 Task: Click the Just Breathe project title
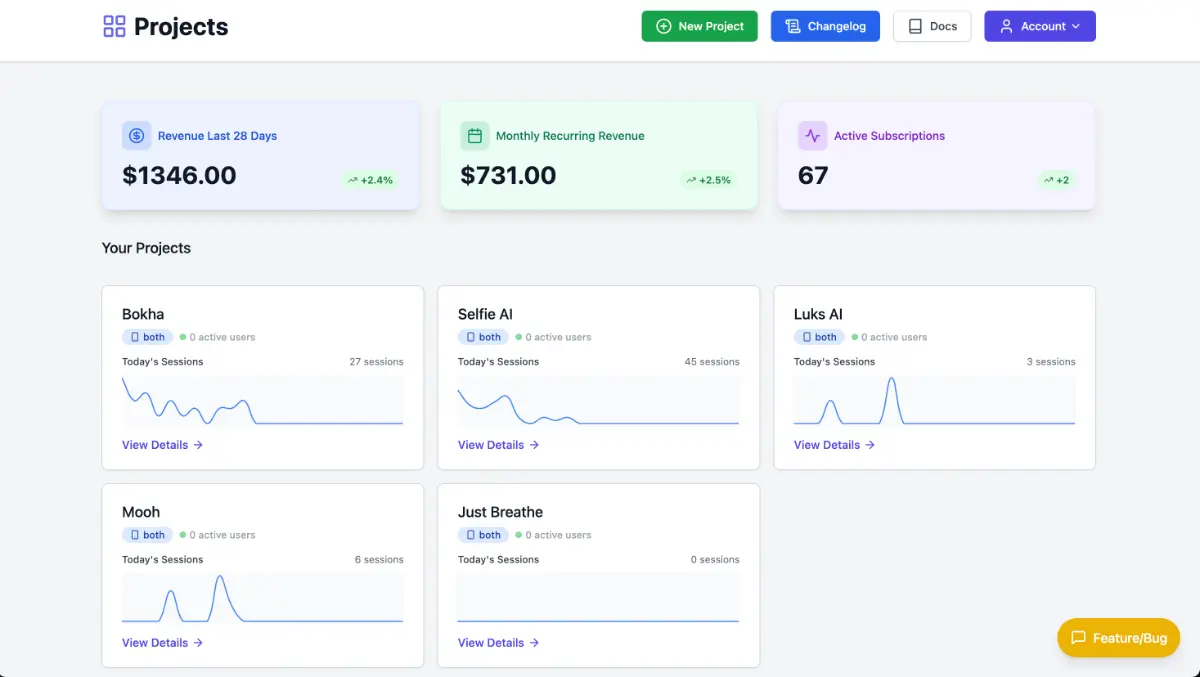coord(501,512)
